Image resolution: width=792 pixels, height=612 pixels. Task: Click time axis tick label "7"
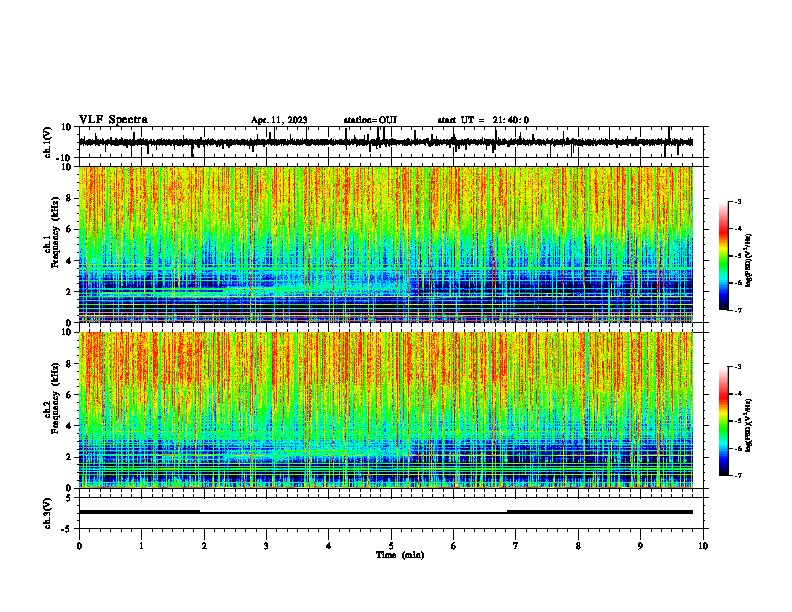pos(516,546)
